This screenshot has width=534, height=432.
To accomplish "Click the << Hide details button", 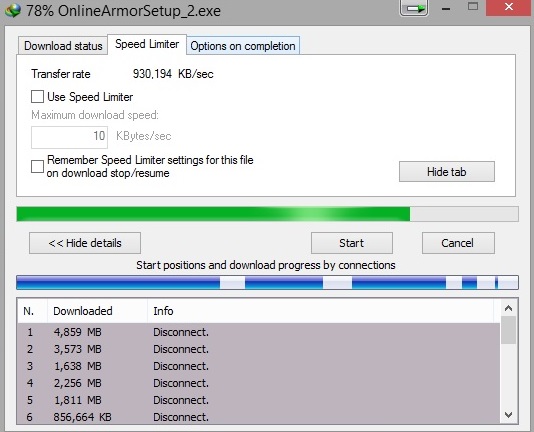I will click(x=85, y=243).
